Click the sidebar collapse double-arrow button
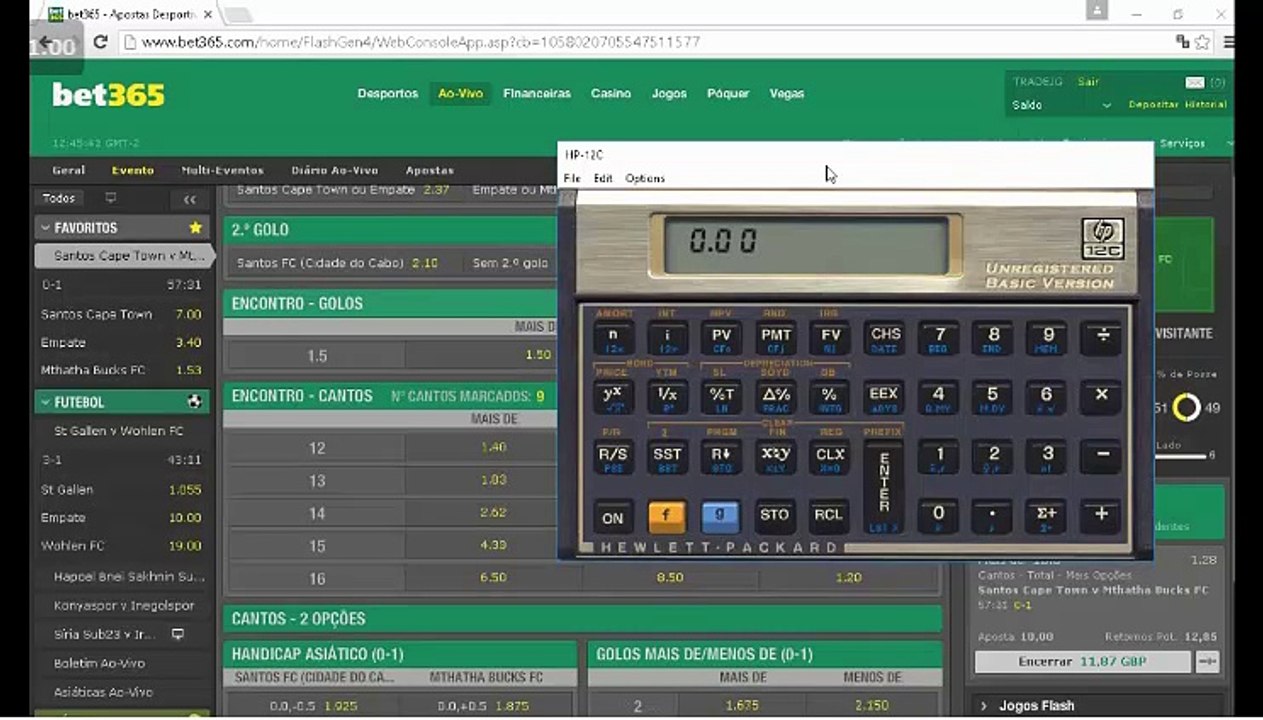 point(189,199)
